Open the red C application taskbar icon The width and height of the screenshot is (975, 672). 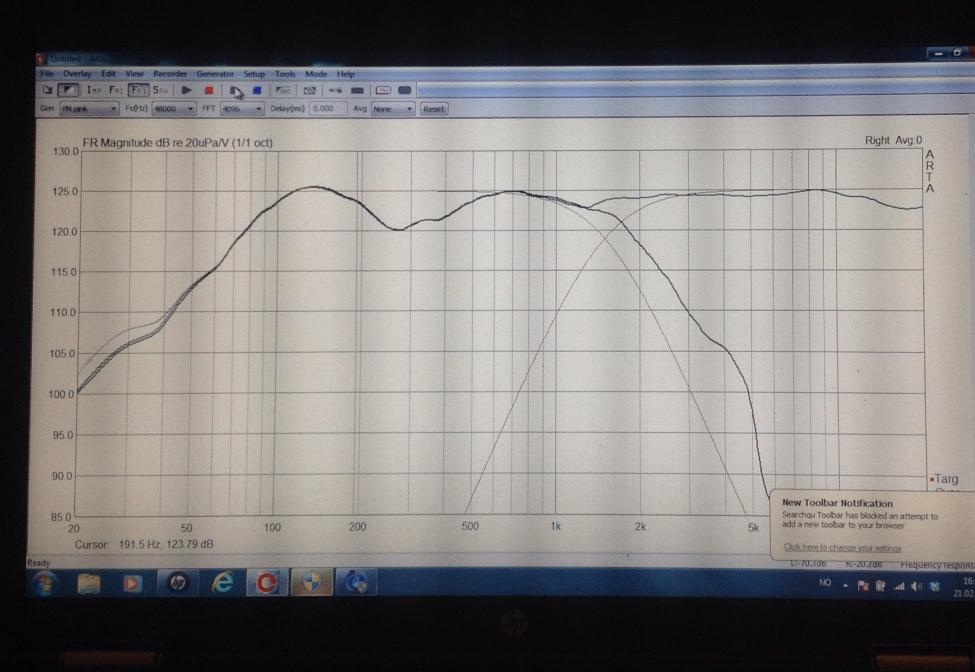pyautogui.click(x=267, y=583)
